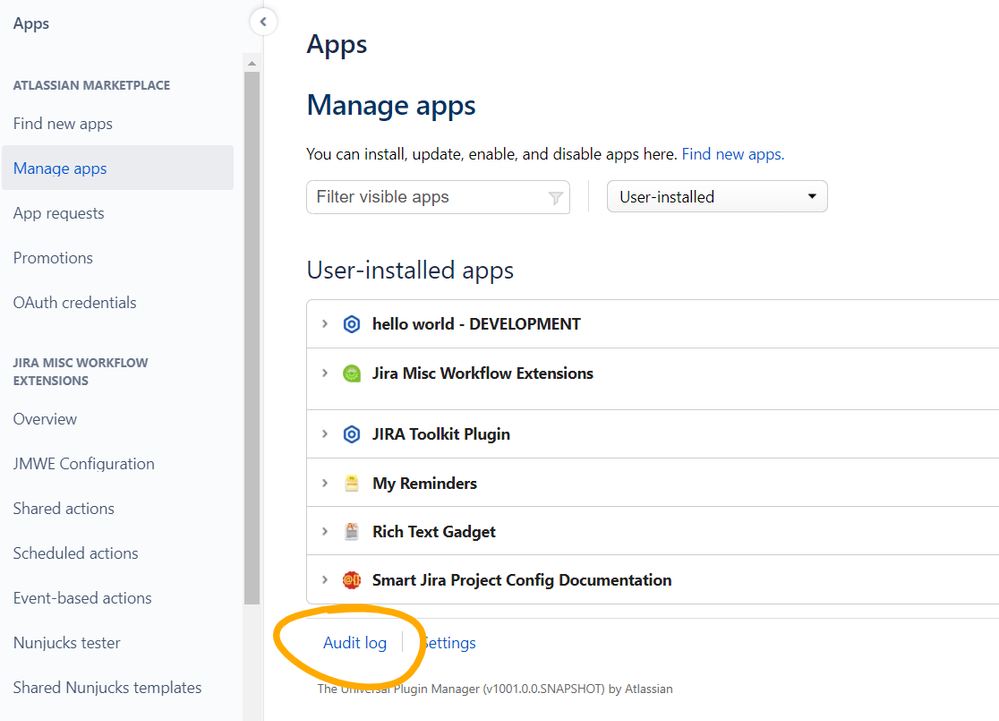The width and height of the screenshot is (999, 721).
Task: Expand the JIRA Toolkit Plugin entry
Action: 325,433
